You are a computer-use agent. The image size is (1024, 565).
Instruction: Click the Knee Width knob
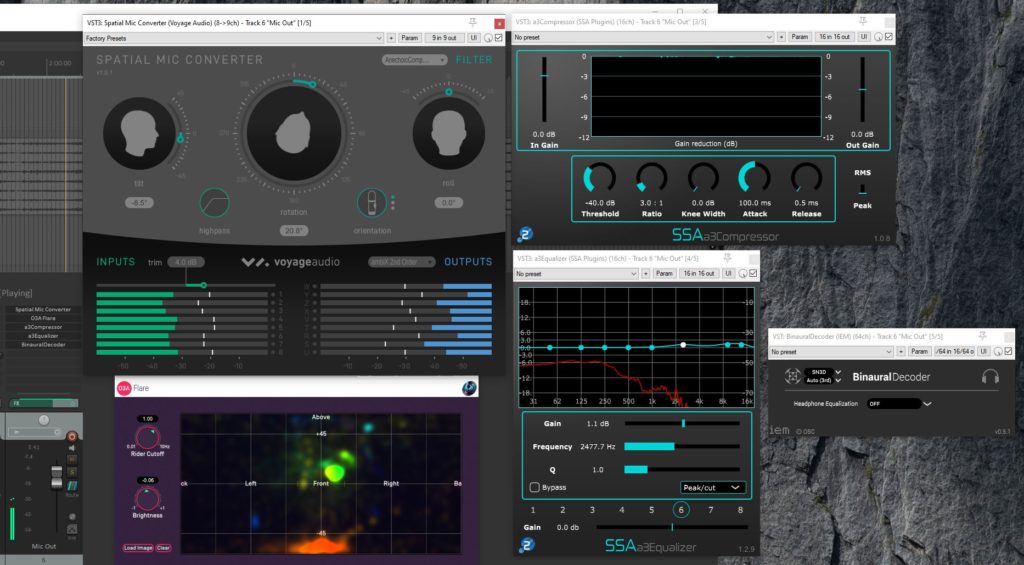pyautogui.click(x=703, y=178)
